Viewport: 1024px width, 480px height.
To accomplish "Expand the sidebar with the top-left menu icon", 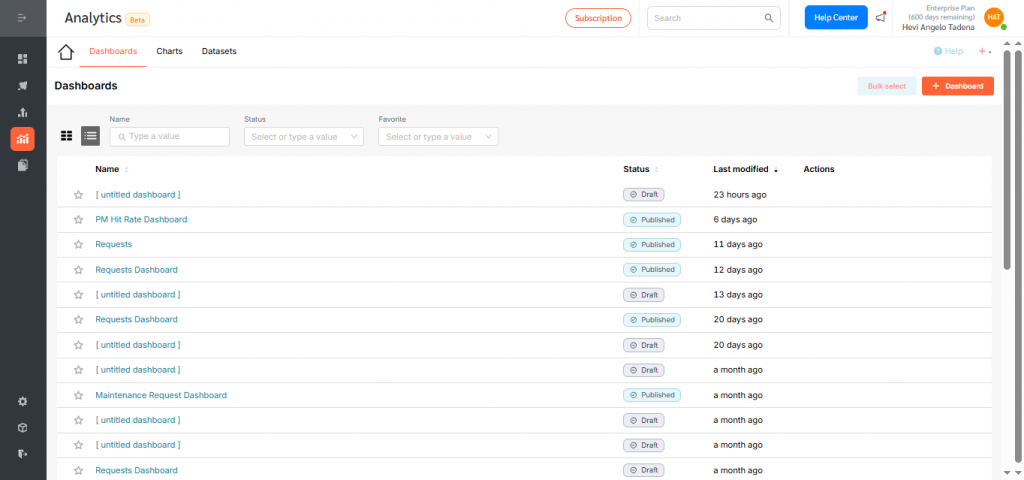I will (x=22, y=18).
